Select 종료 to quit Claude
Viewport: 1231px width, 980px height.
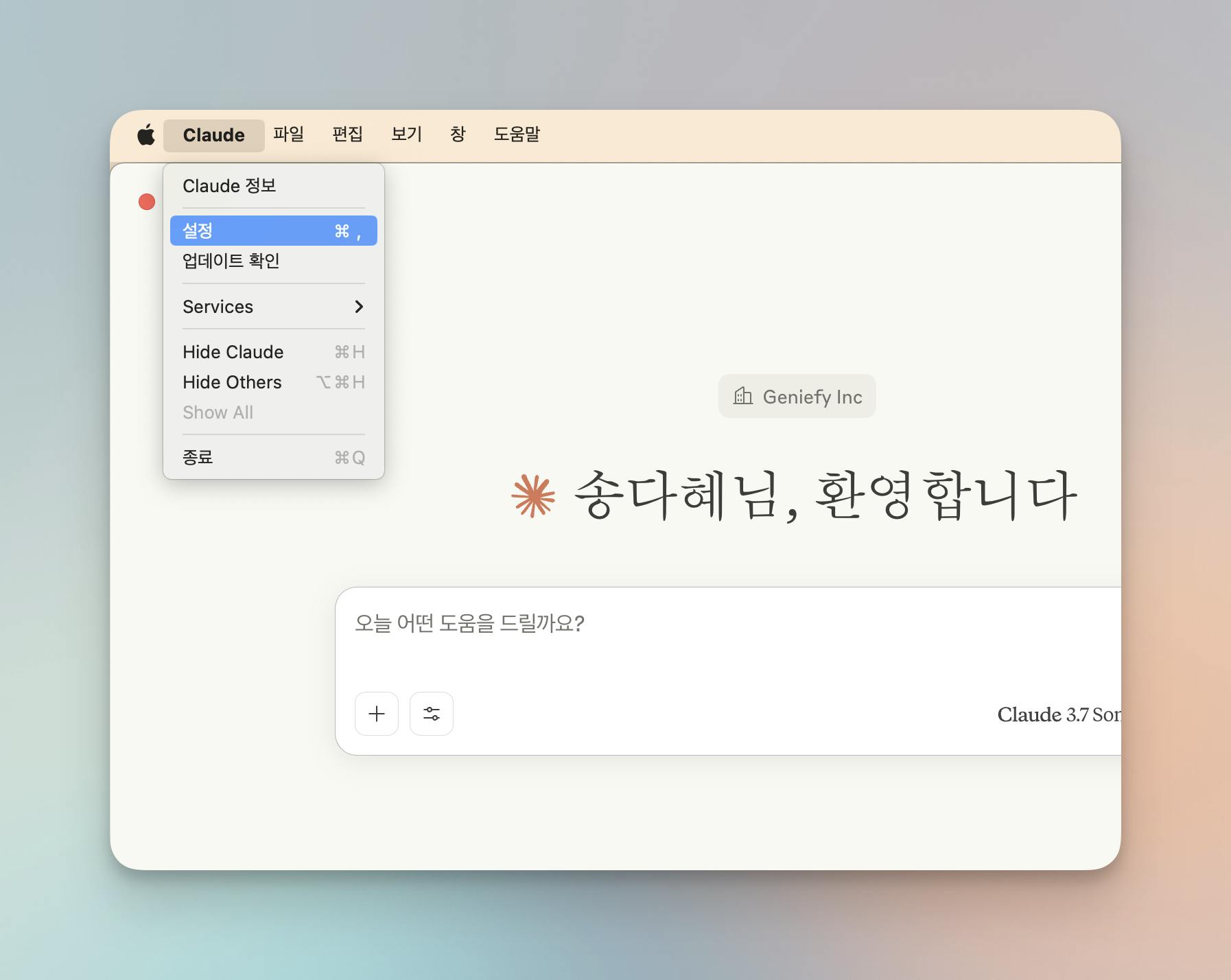click(x=274, y=458)
